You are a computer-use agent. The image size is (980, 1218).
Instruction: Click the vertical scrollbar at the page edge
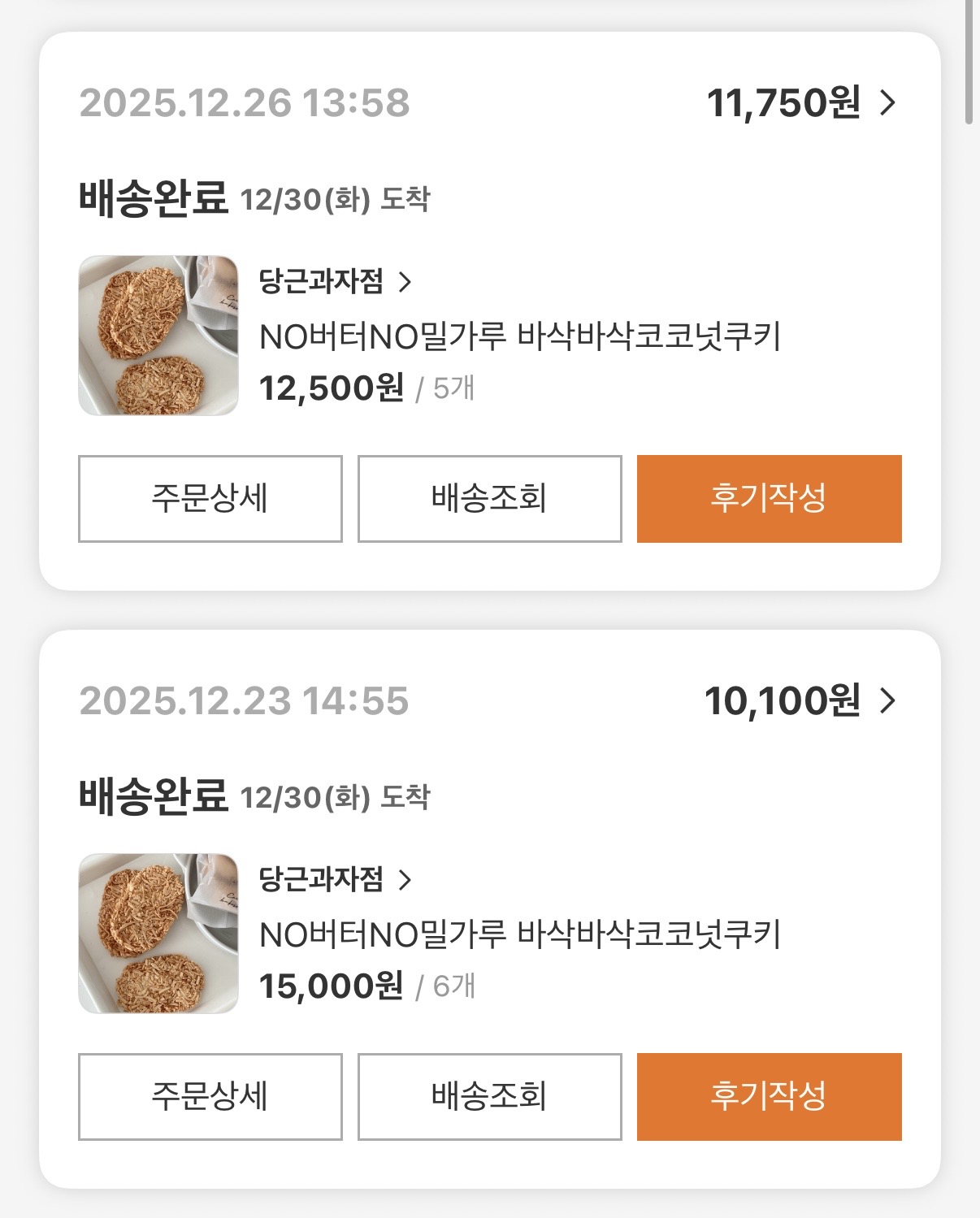969,61
